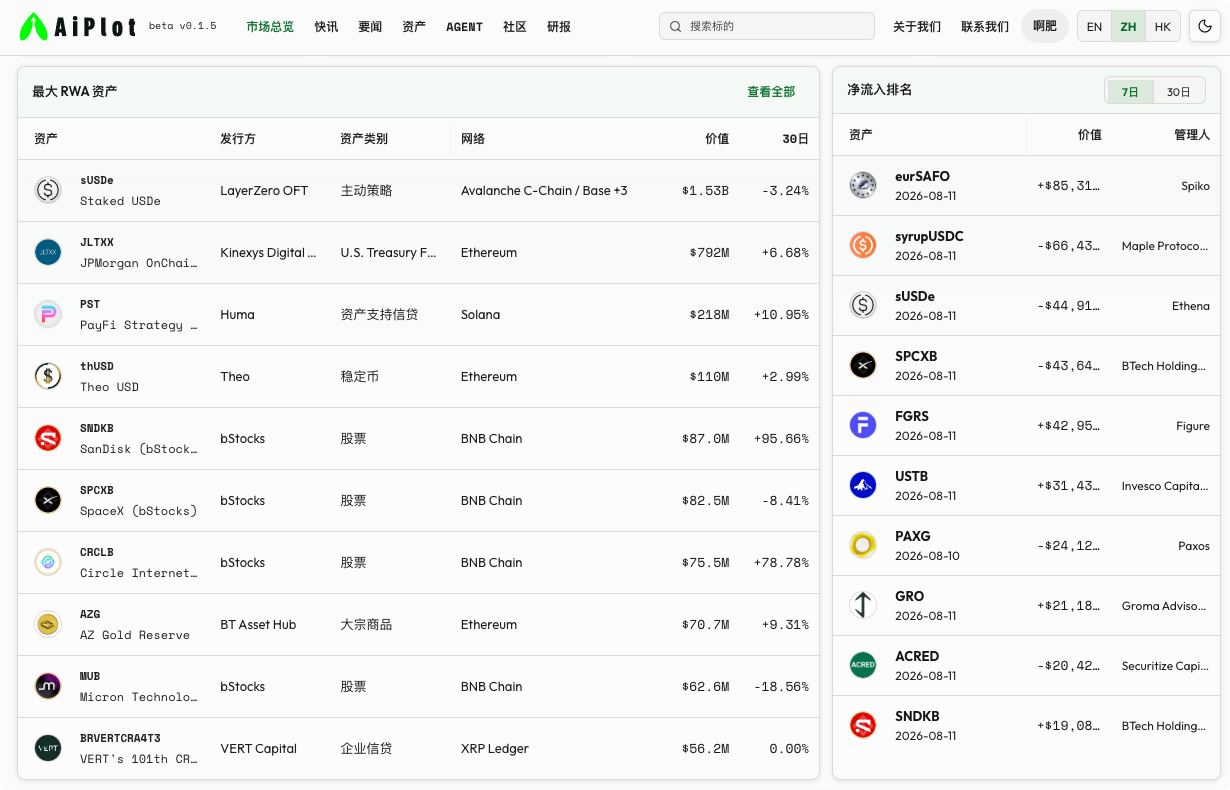The width and height of the screenshot is (1230, 790).
Task: Click the FGRS Figure icon
Action: (863, 425)
